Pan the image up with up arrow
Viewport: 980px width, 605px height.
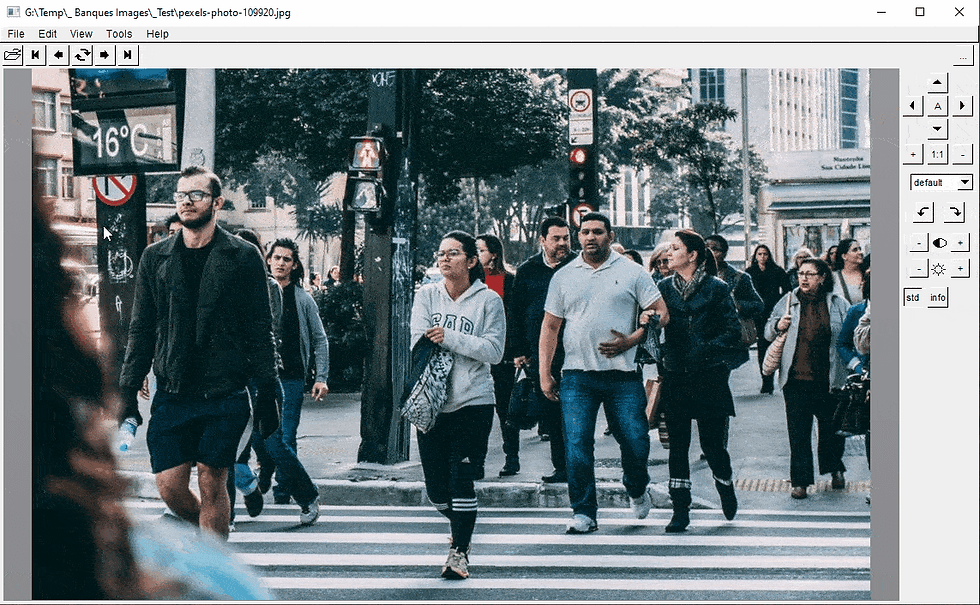[937, 82]
